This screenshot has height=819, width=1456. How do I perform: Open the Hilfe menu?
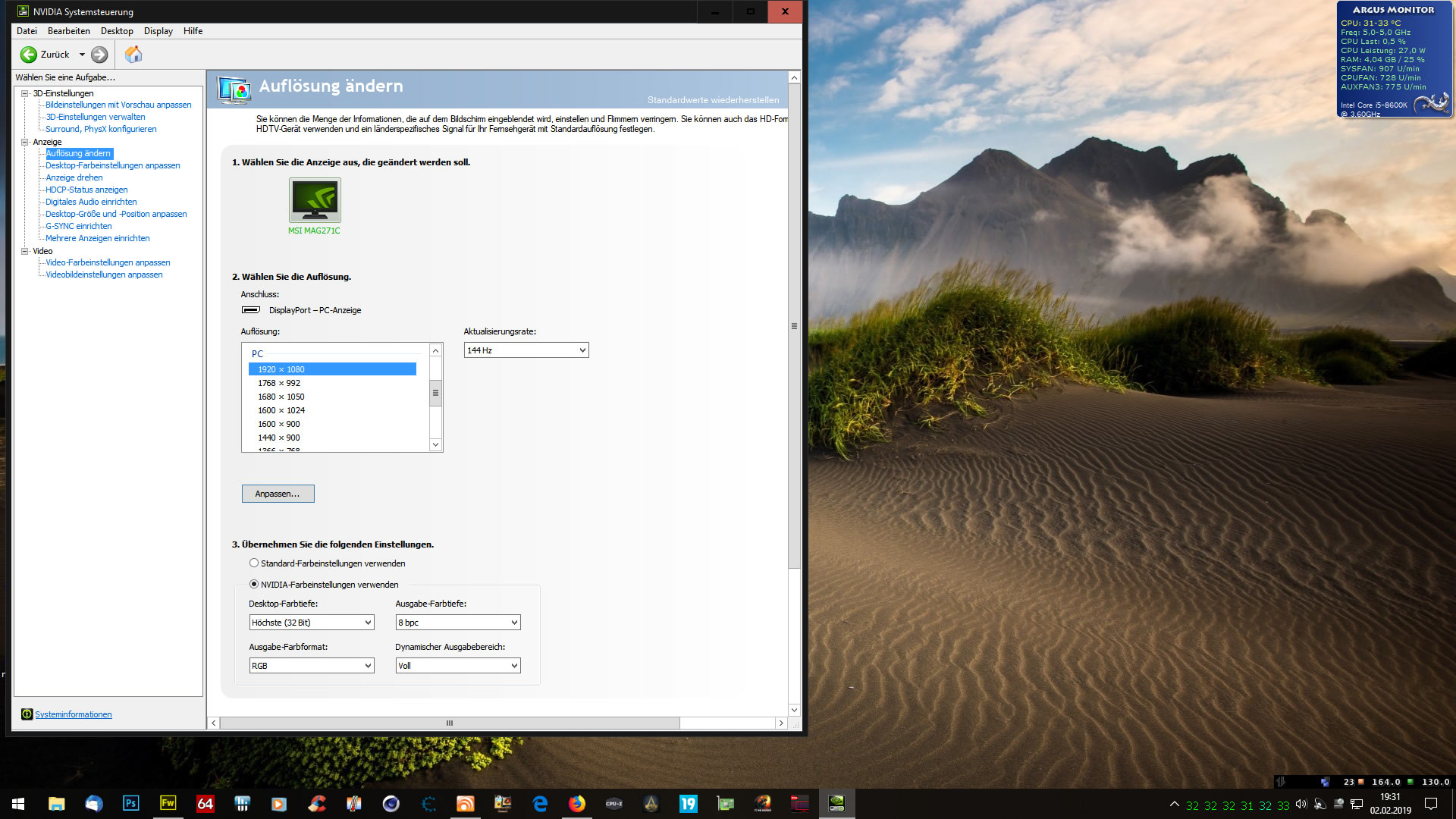click(x=193, y=31)
